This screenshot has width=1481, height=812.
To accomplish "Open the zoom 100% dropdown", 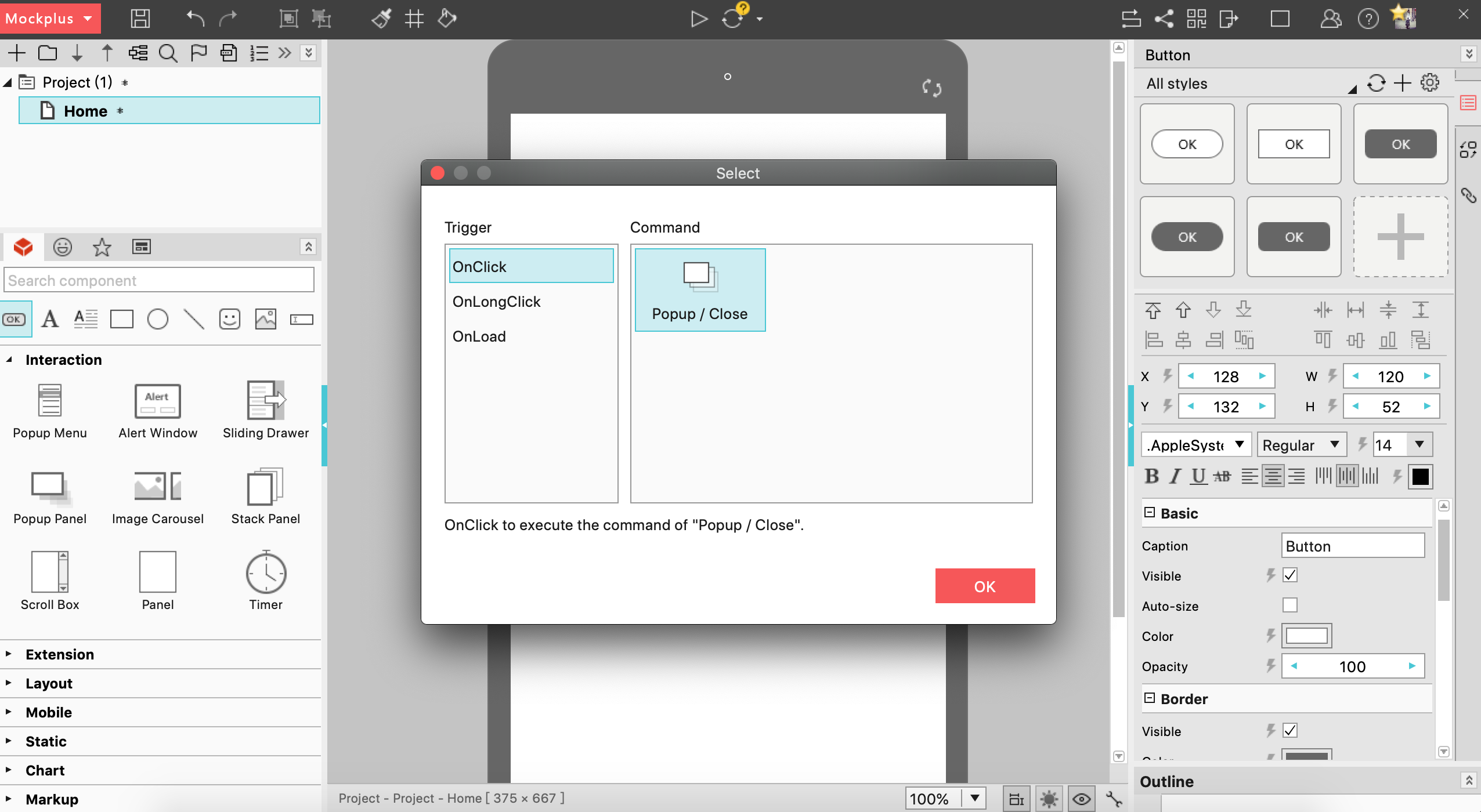I will (975, 798).
